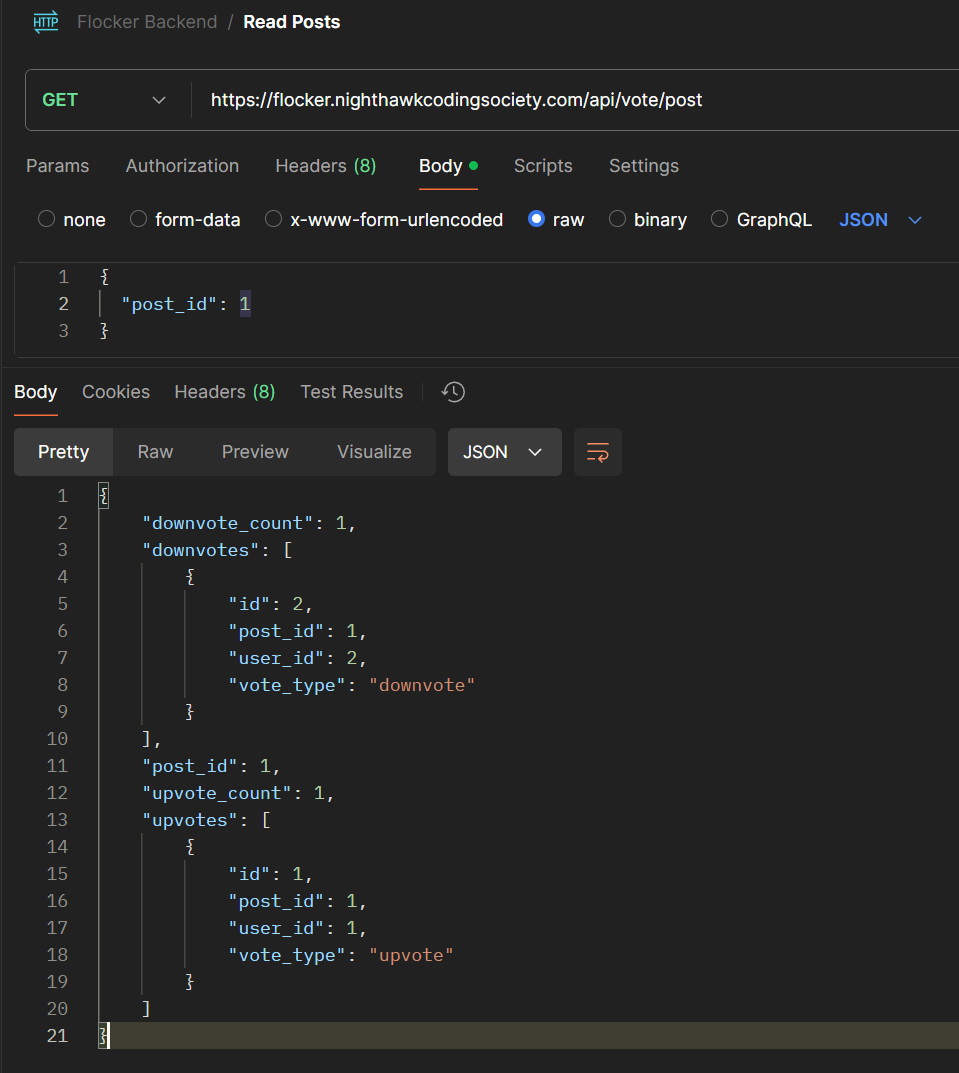Switch to the Params tab

[x=57, y=166]
